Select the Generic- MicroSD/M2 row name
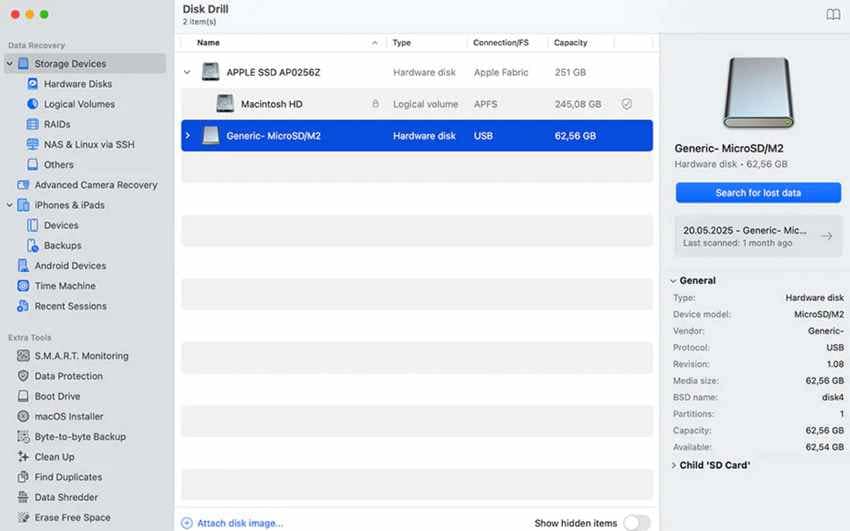850x531 pixels. [273, 135]
